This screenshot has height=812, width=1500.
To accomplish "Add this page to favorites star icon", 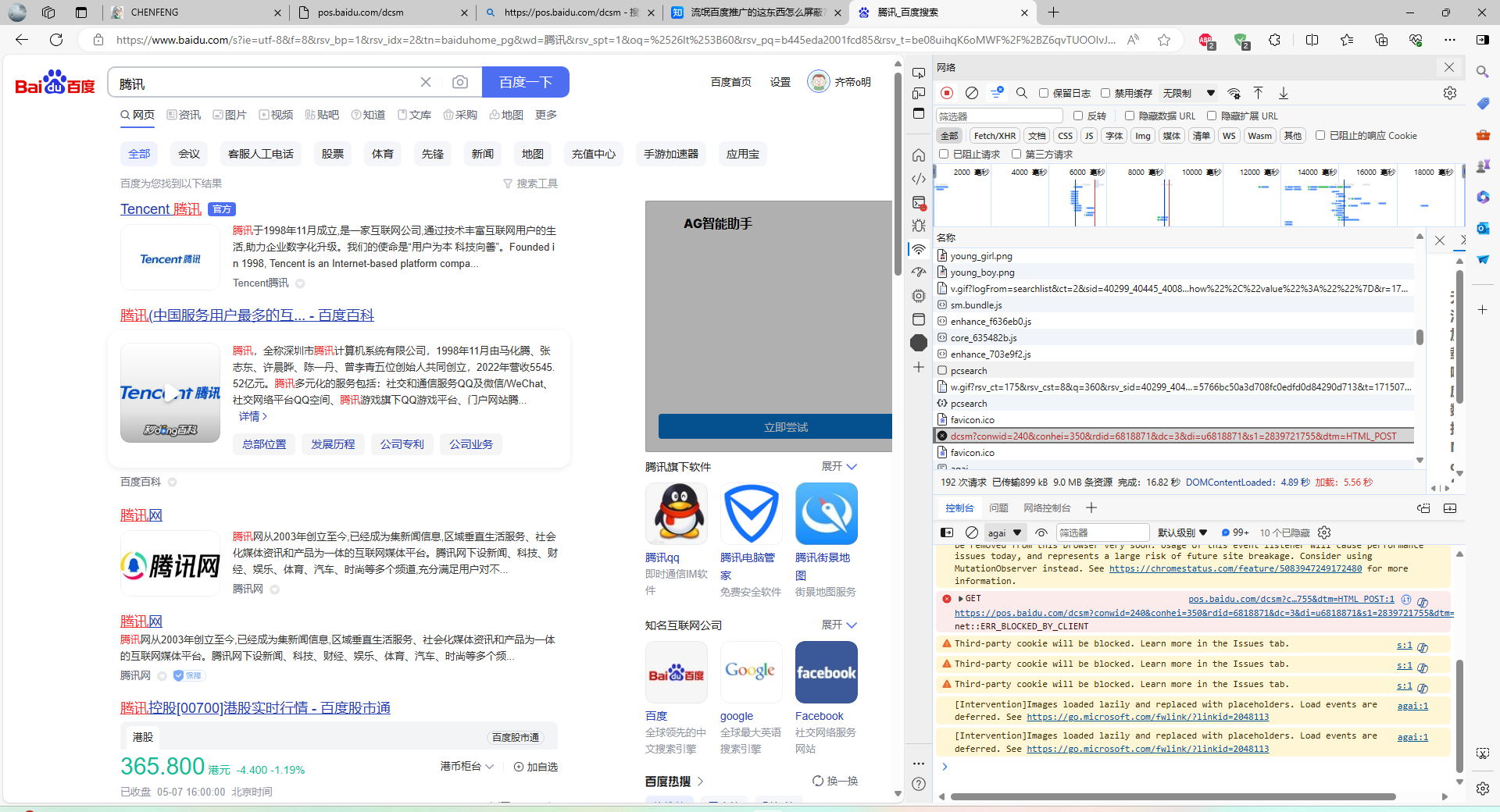I will pos(1164,40).
